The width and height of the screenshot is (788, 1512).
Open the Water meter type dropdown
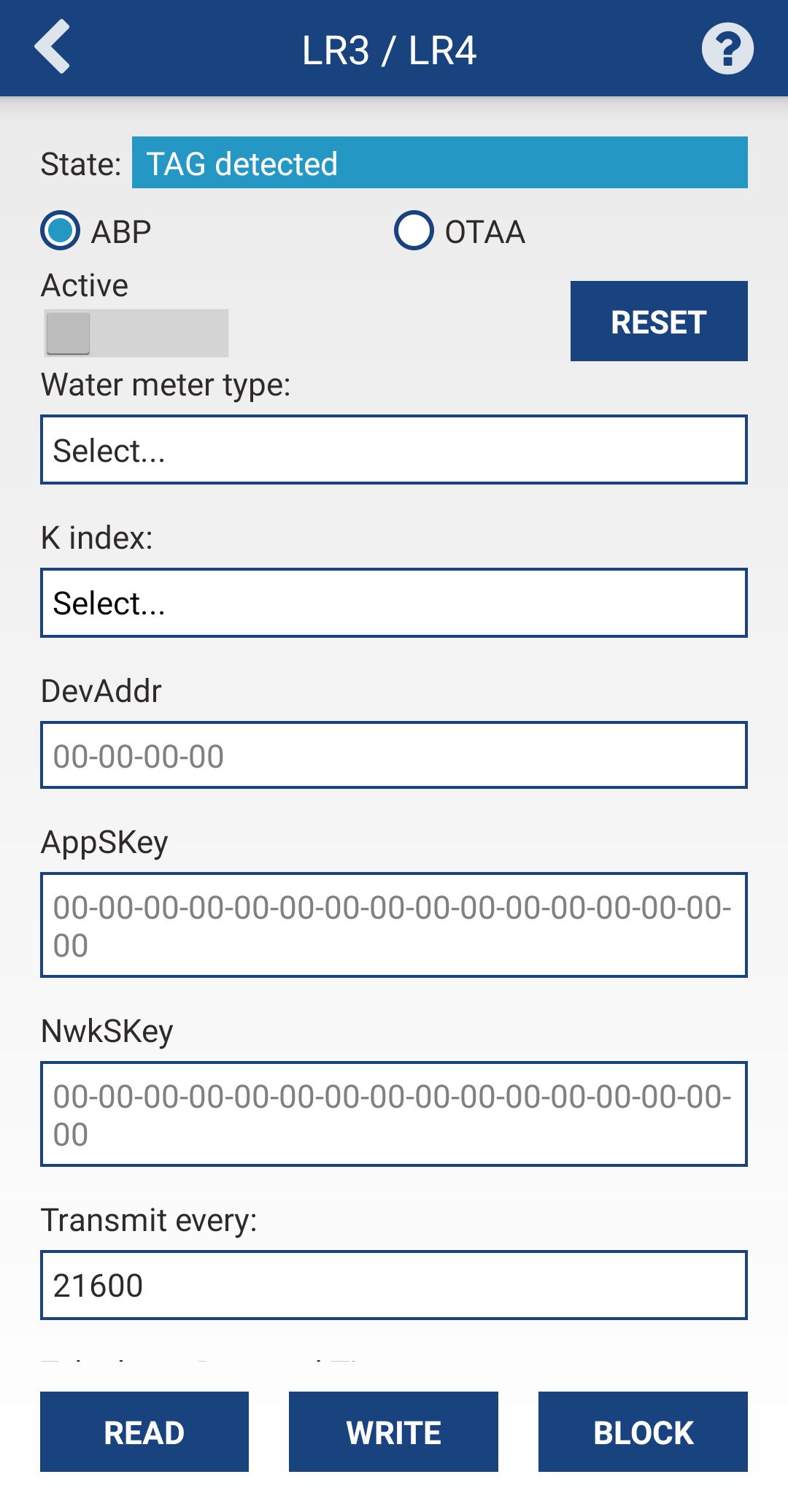tap(394, 450)
